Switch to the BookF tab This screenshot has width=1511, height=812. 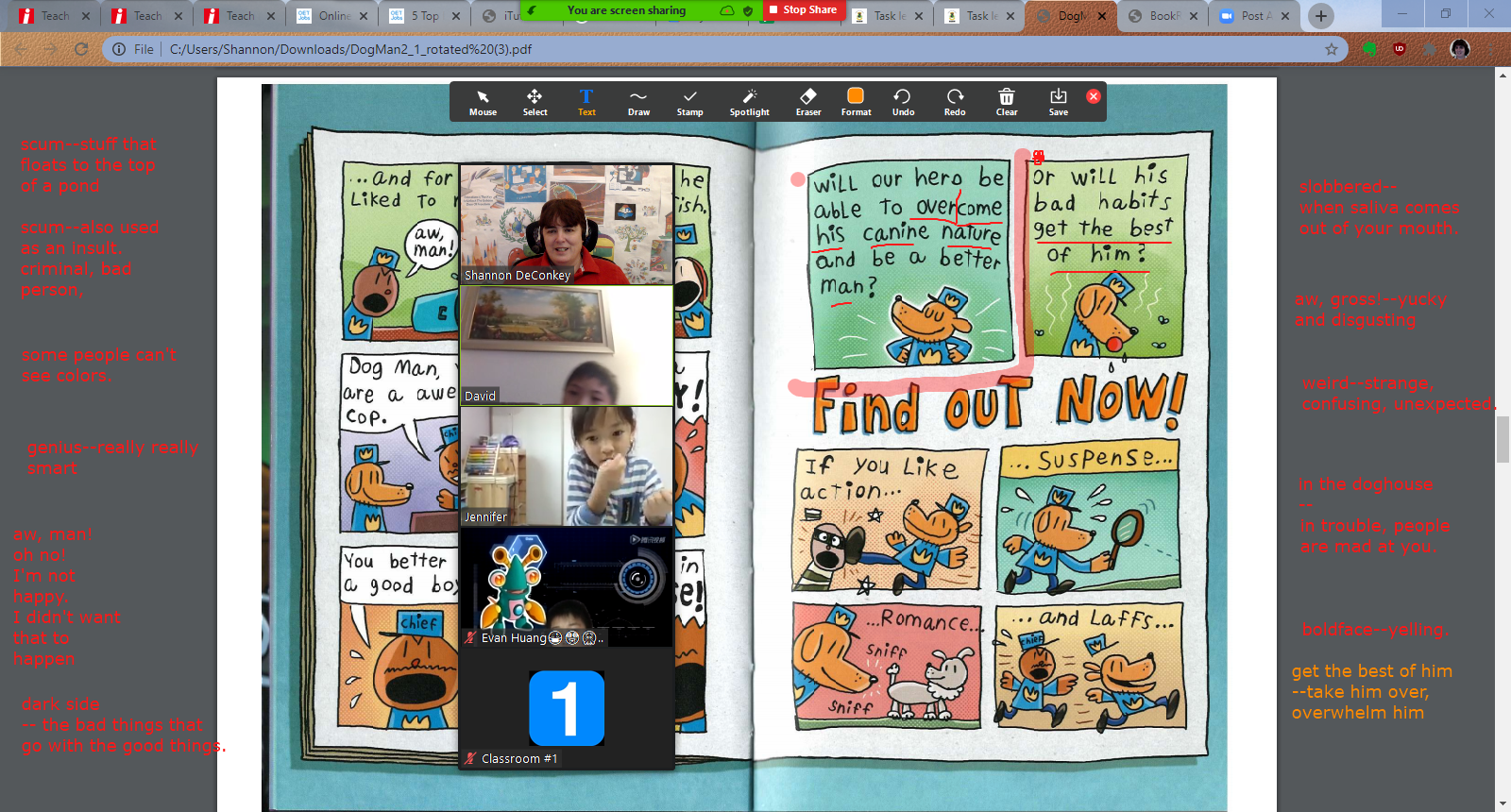1163,16
